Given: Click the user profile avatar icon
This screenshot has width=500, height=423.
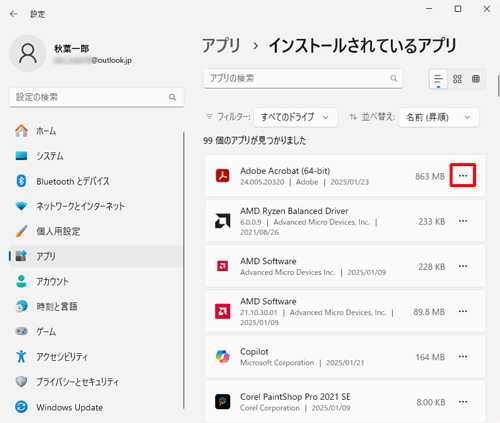Looking at the screenshot, I should pos(28,53).
